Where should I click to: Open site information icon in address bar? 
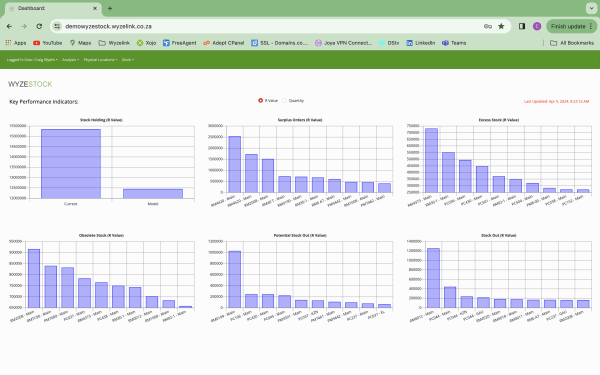(x=57, y=26)
